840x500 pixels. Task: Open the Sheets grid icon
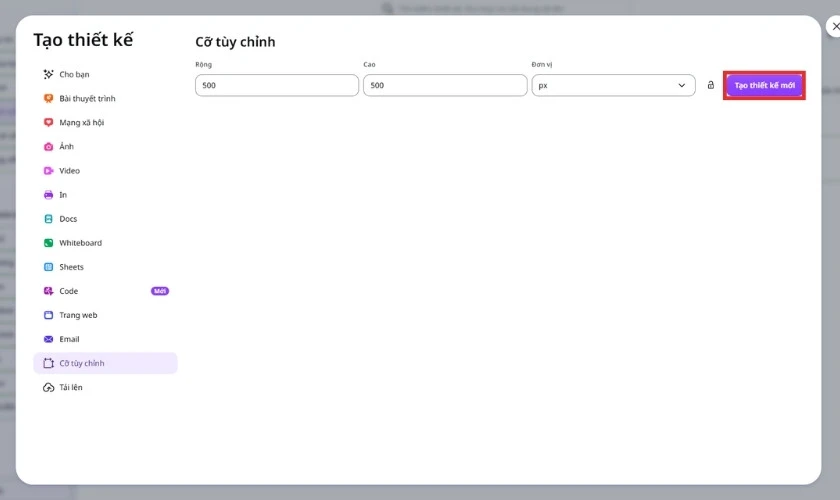click(x=48, y=267)
